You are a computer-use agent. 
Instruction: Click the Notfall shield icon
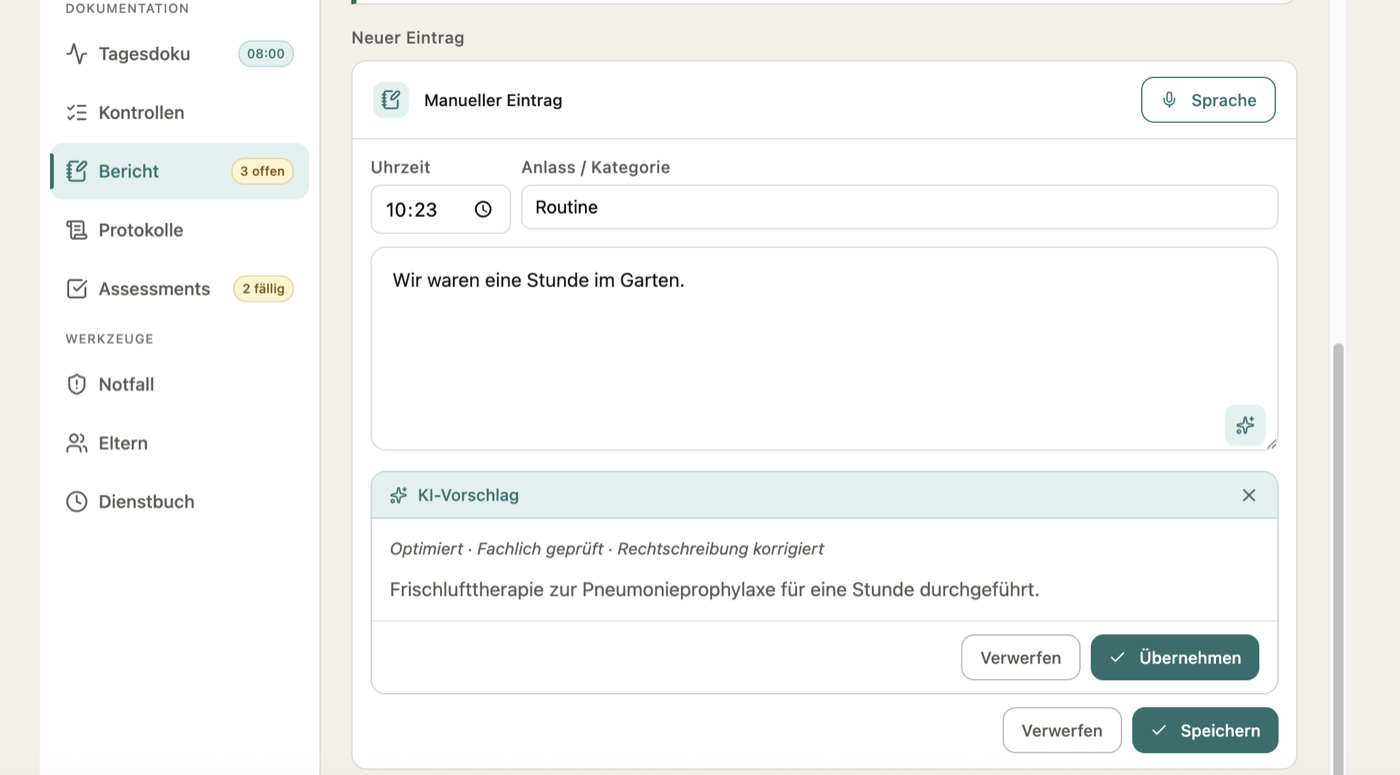tap(77, 384)
